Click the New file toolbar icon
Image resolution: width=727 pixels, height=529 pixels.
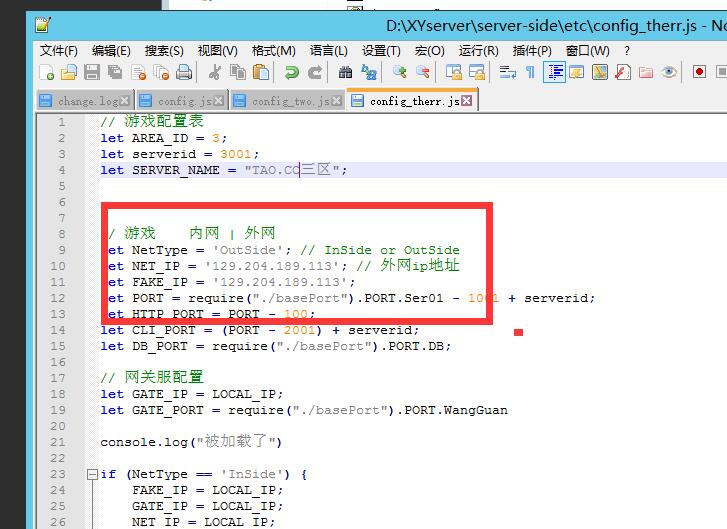[x=46, y=72]
